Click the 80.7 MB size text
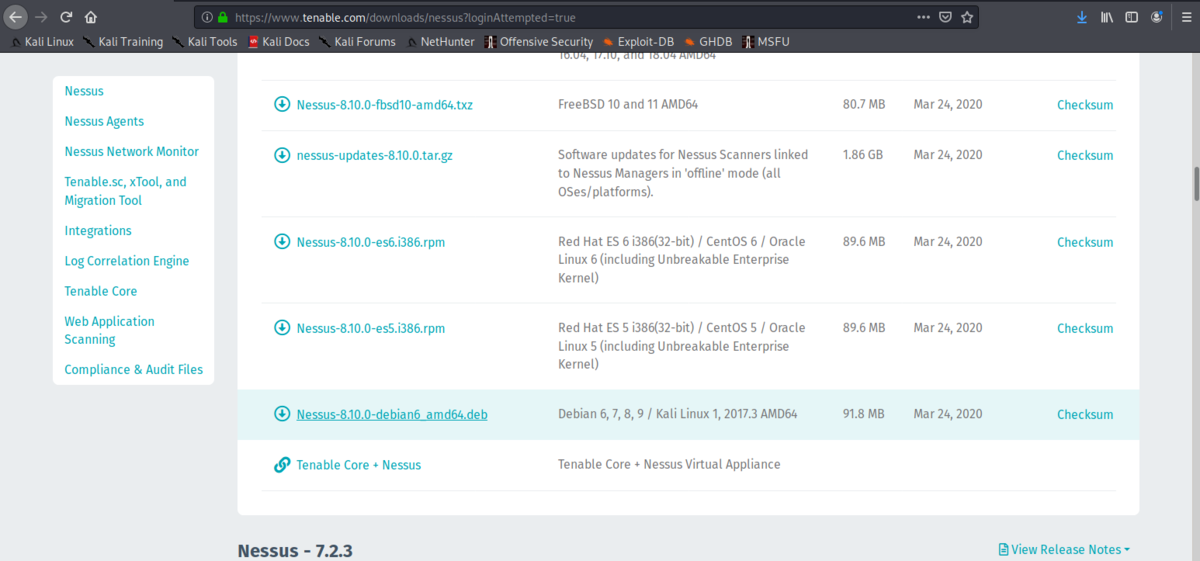The image size is (1200, 561). (x=864, y=104)
